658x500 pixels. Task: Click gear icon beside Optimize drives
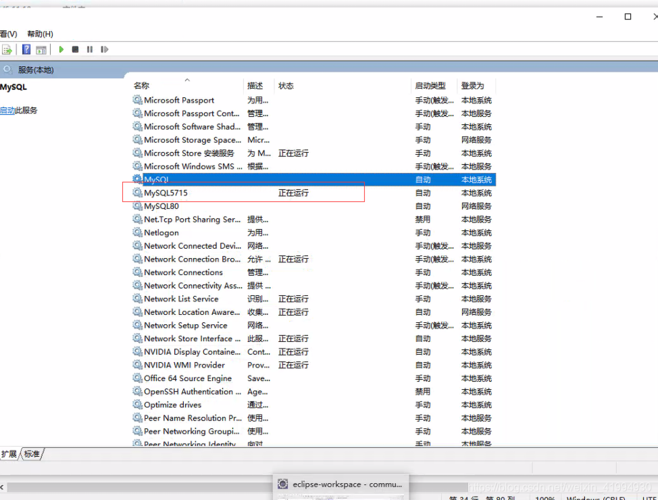click(x=137, y=405)
